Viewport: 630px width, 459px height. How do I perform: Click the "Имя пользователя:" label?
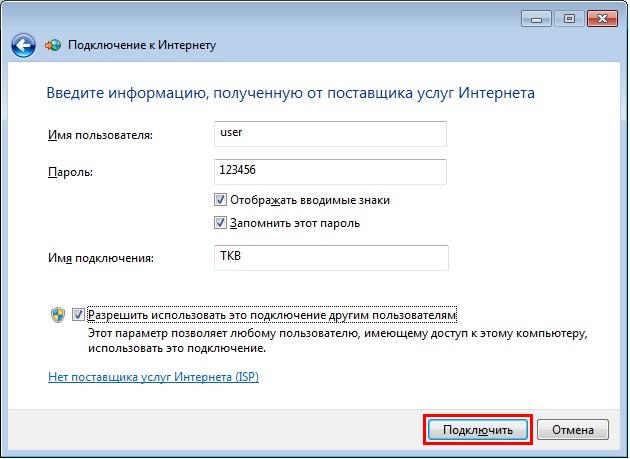click(x=100, y=135)
